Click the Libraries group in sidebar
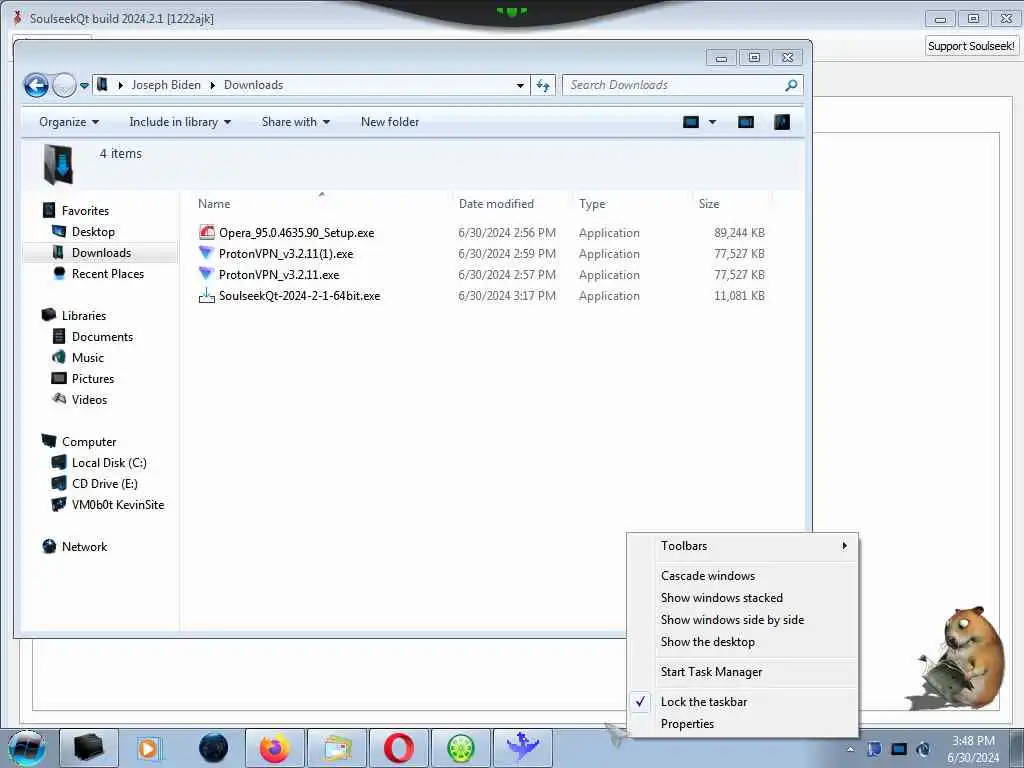1024x768 pixels. pyautogui.click(x=84, y=315)
